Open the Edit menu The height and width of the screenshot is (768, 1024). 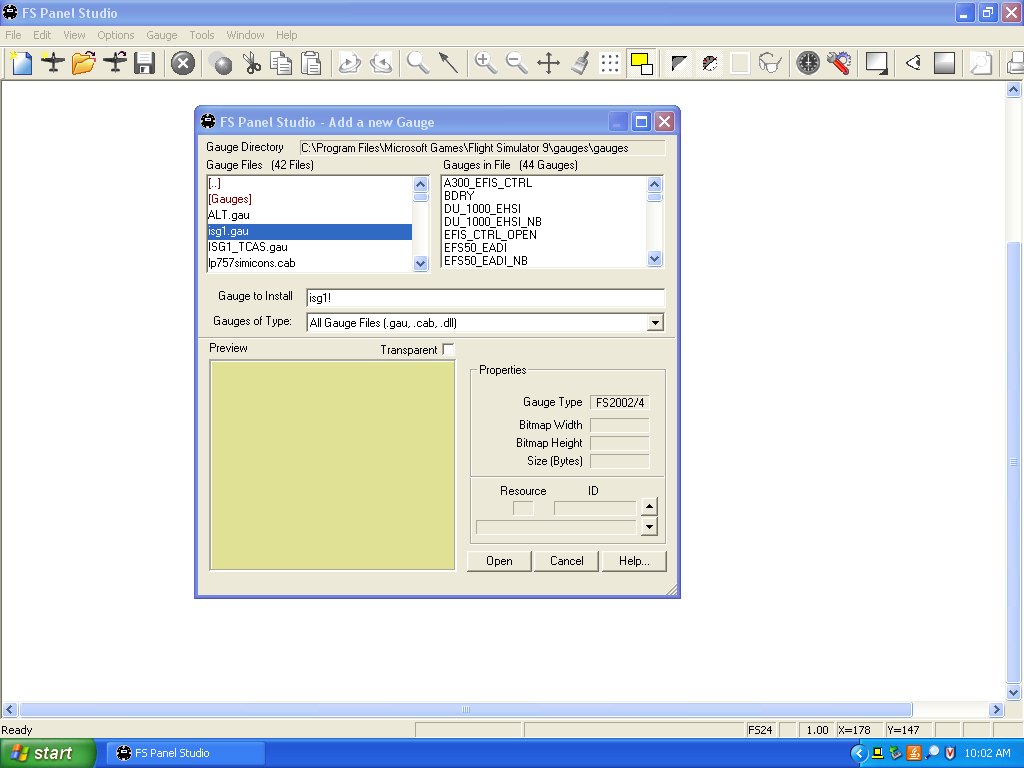click(x=42, y=35)
